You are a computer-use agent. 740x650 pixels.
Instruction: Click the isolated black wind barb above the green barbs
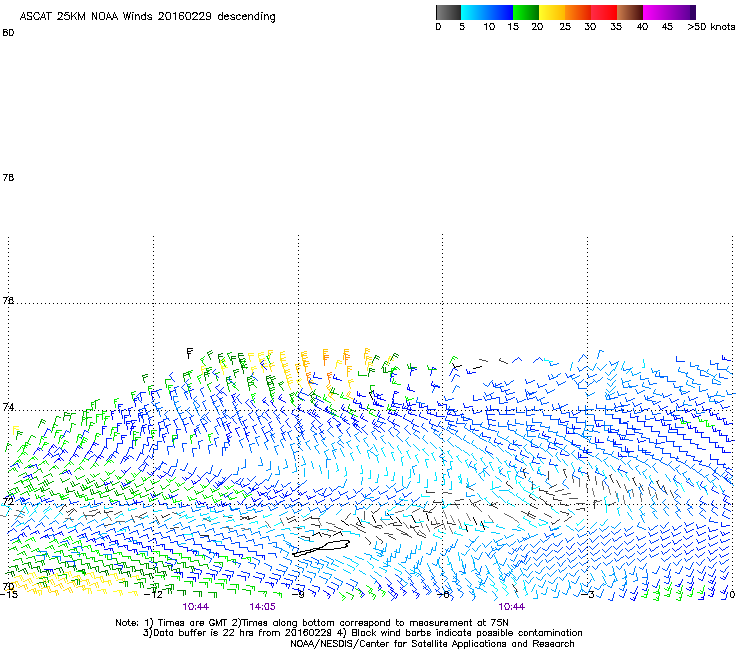(189, 353)
